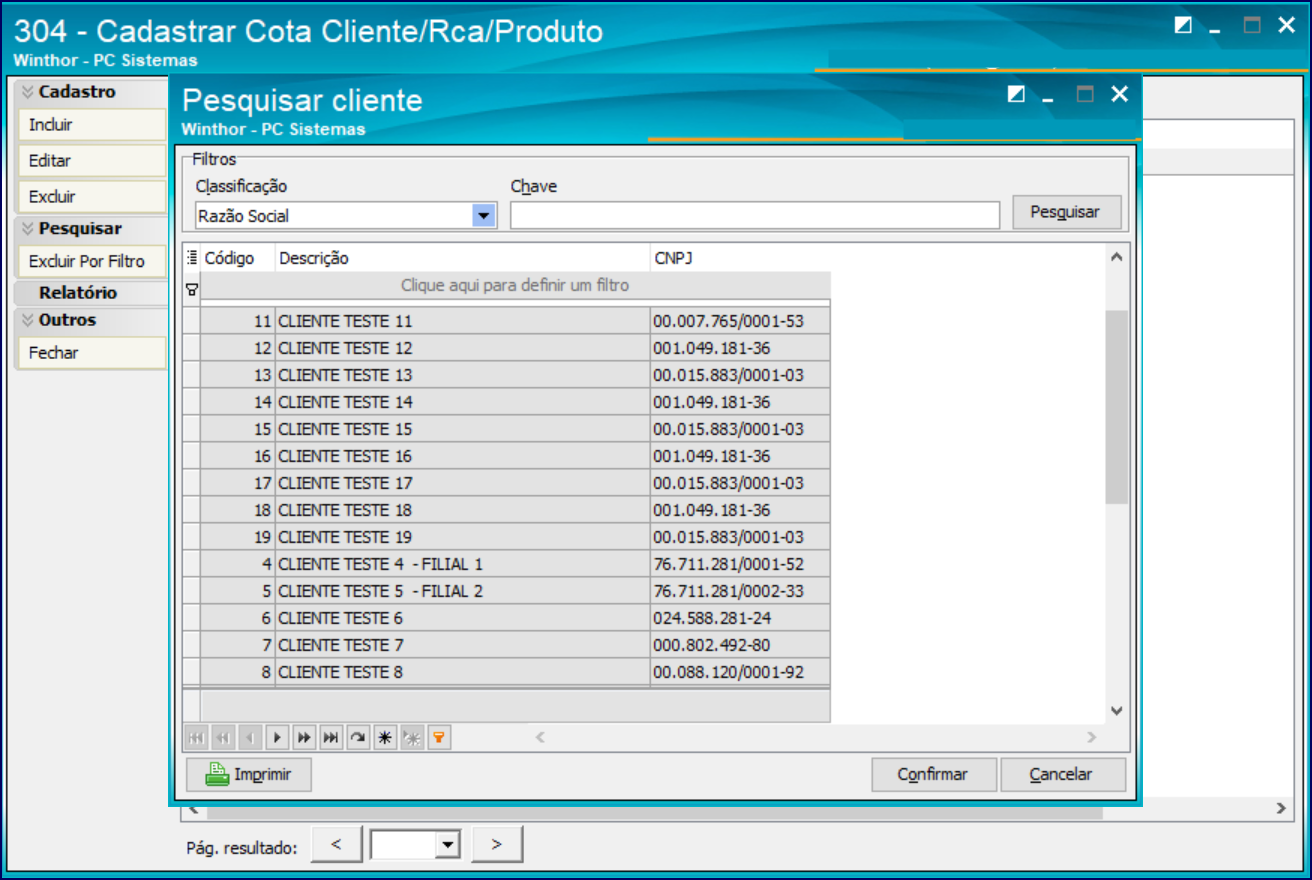Screen dimensions: 1312x880
Task: Click CNPJ cell 024.588.281-24
Action: click(740, 618)
